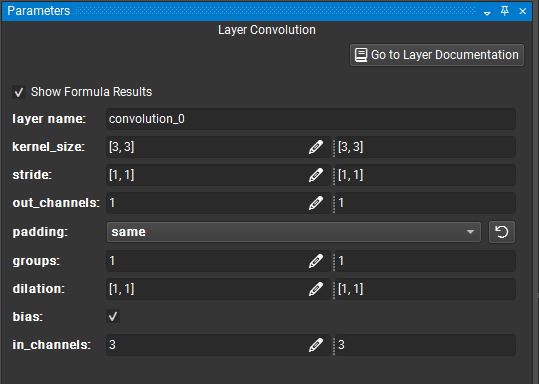This screenshot has width=539, height=384.
Task: Go to Layer Documentation
Action: coord(437,55)
